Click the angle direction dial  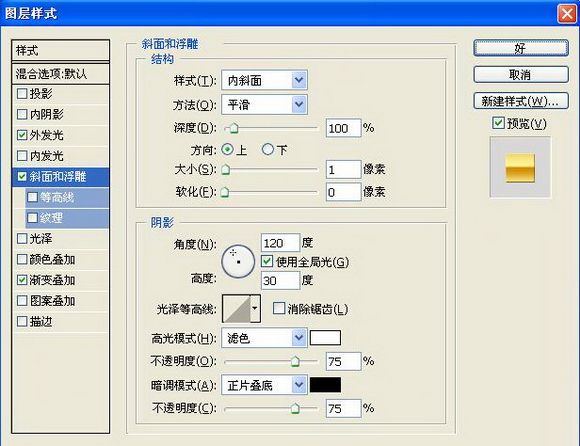(x=238, y=261)
